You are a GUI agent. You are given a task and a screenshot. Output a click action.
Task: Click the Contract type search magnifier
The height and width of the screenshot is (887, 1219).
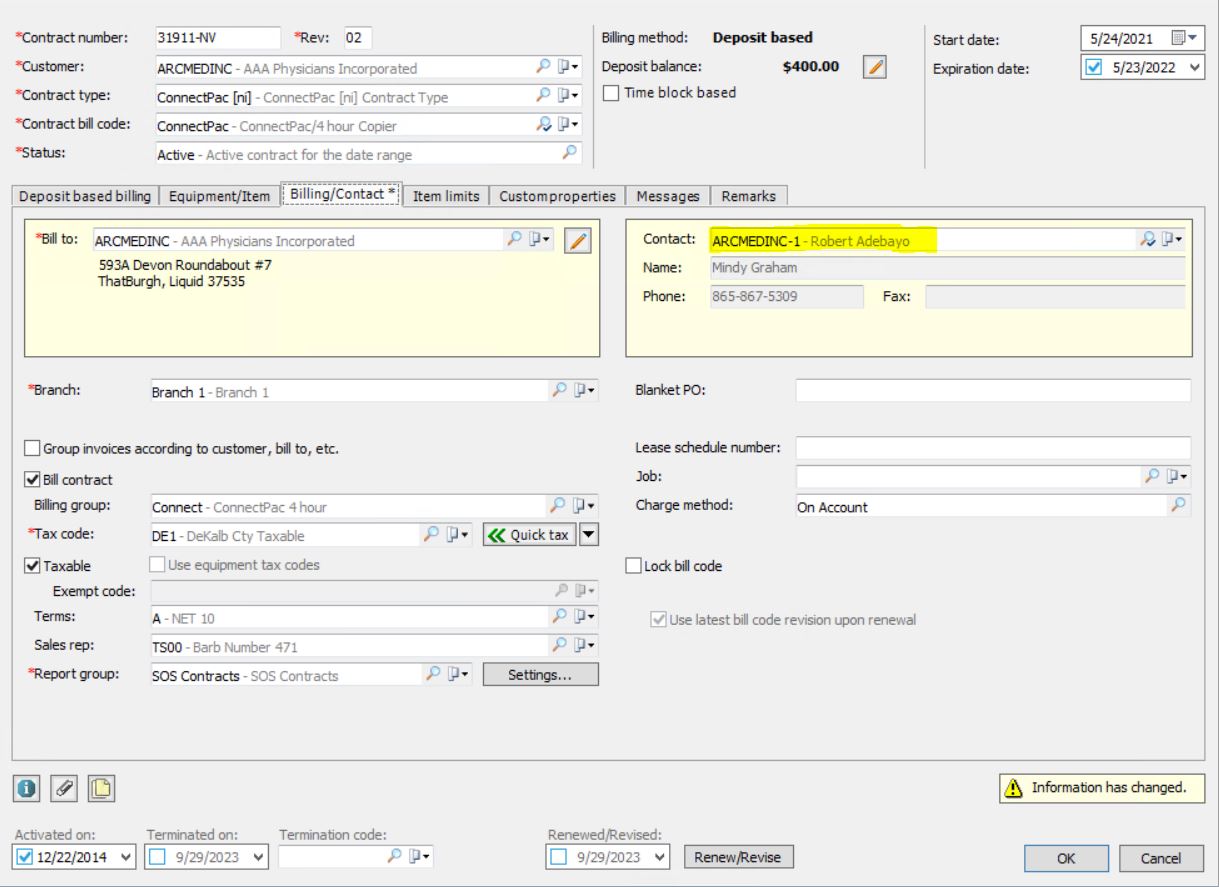544,96
